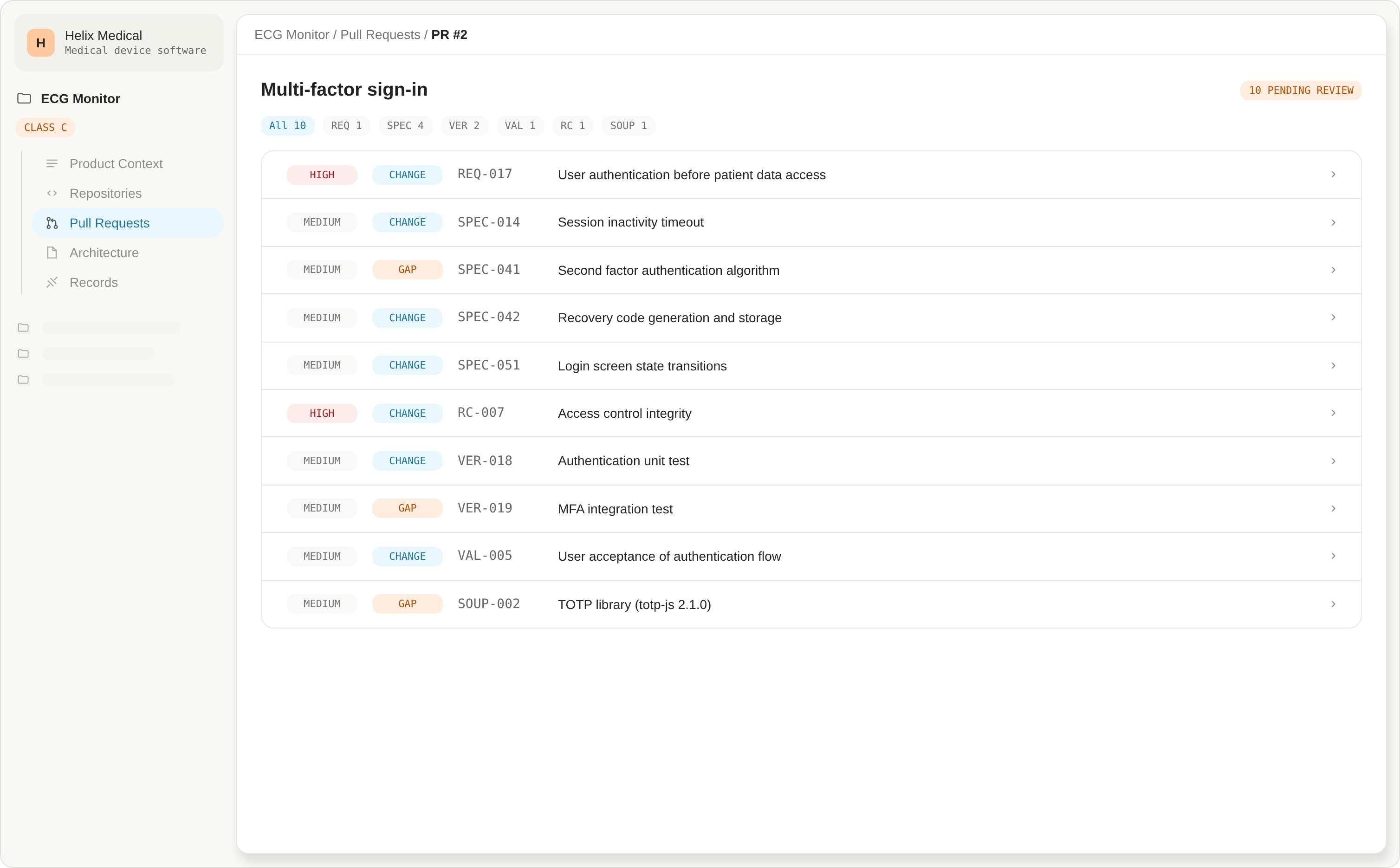The width and height of the screenshot is (1400, 868).
Task: Click the Architecture document icon
Action: [52, 253]
